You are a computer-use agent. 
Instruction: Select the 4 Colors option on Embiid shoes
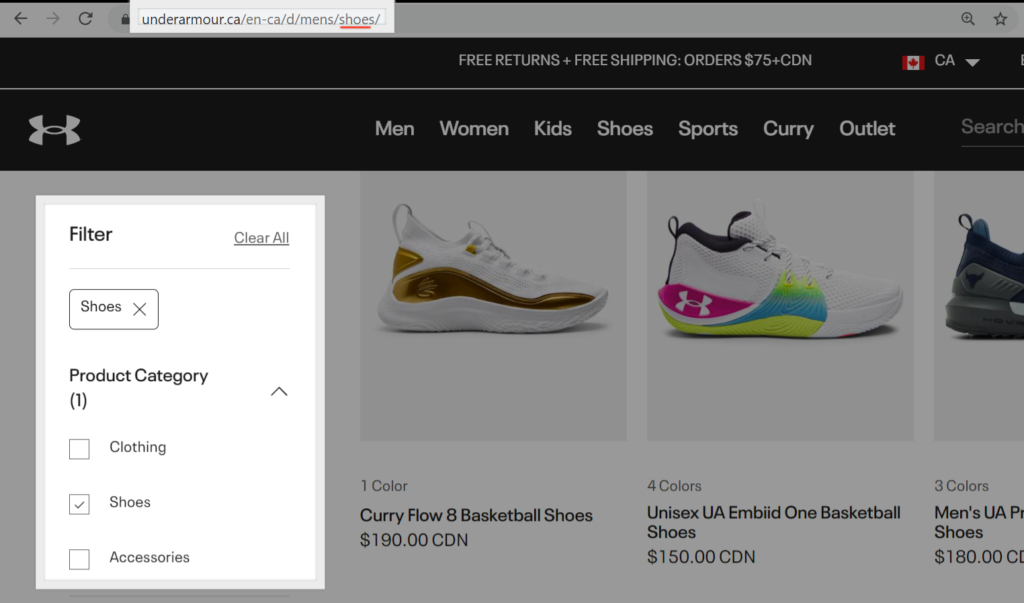(x=674, y=486)
